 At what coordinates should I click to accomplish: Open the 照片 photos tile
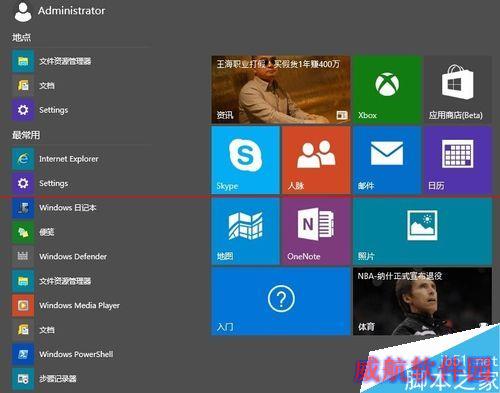click(x=422, y=231)
